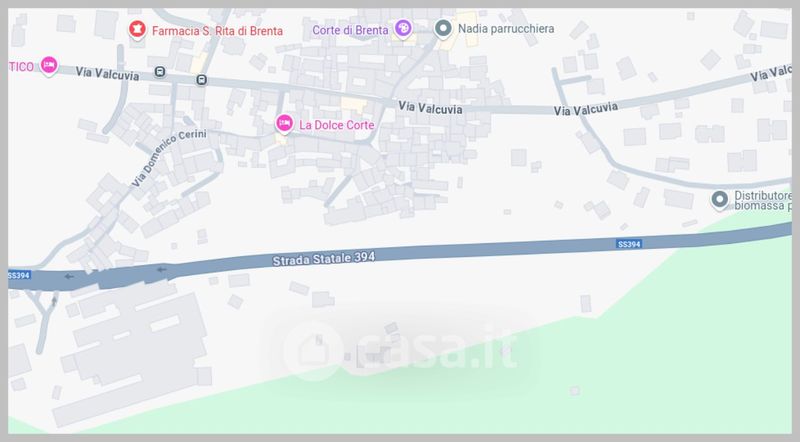Select the Distributore biomassa grey pin
Viewport: 800px width, 442px height.
(719, 200)
